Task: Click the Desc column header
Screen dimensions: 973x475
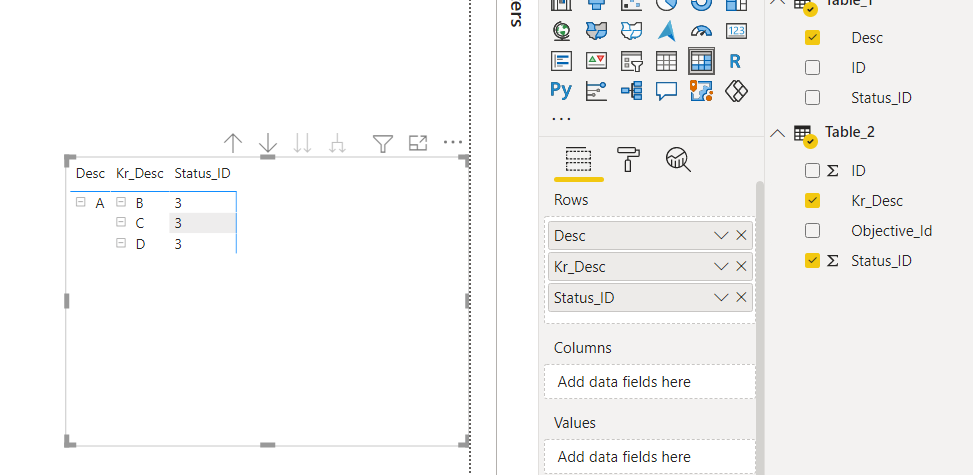Action: click(91, 173)
